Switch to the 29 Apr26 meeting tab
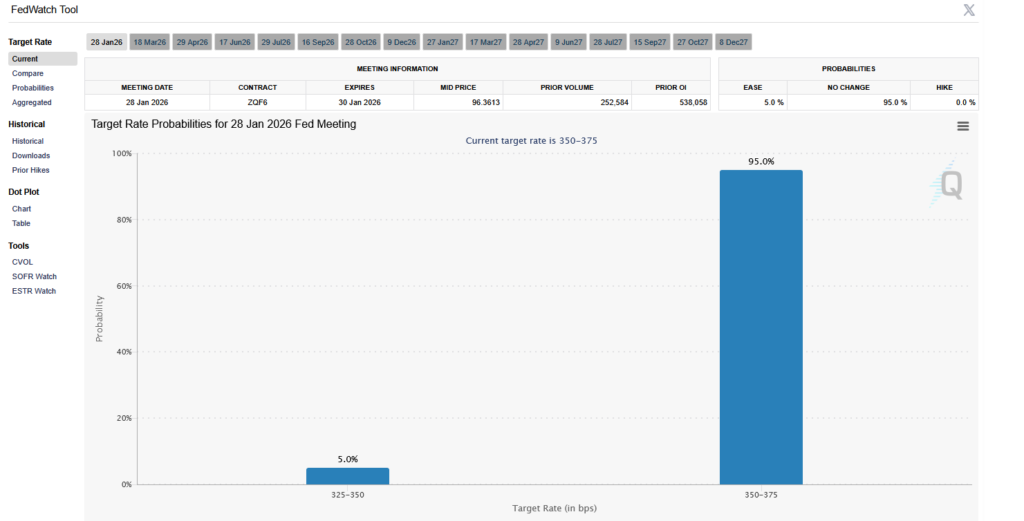 point(191,42)
